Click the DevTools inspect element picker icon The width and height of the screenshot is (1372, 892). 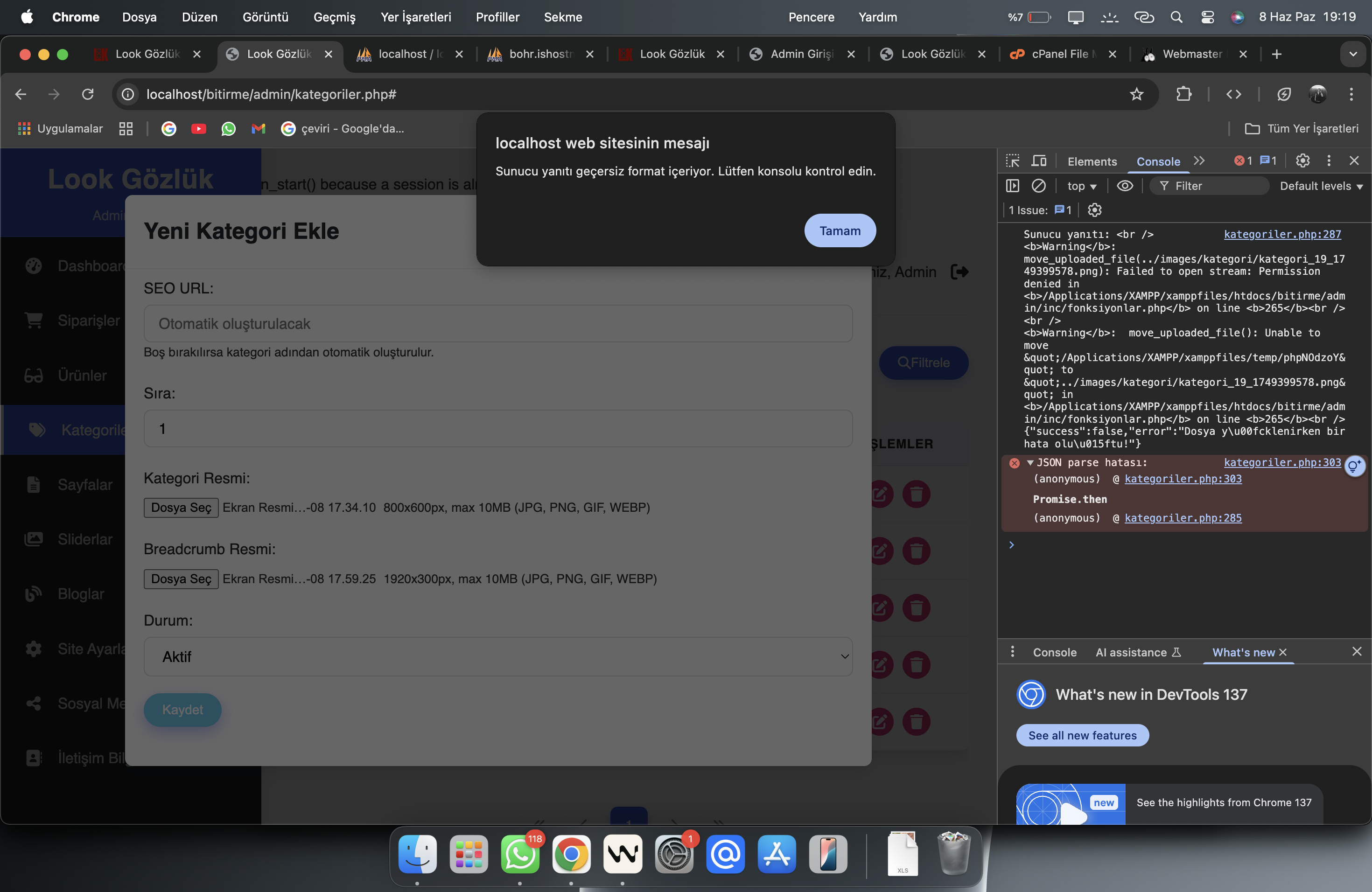tap(1012, 161)
